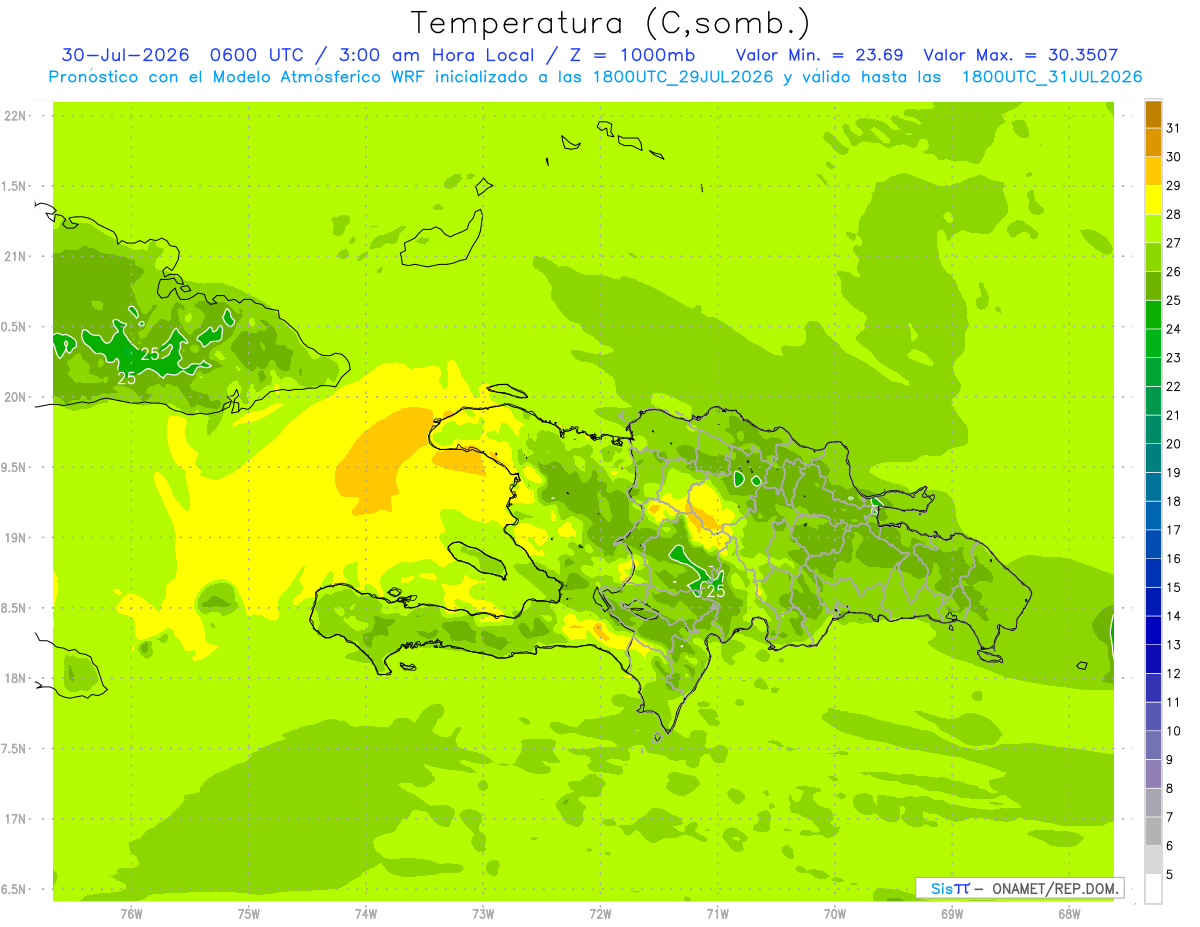
Task: Select the "30-Jul-2026" date text
Action: click(x=125, y=55)
